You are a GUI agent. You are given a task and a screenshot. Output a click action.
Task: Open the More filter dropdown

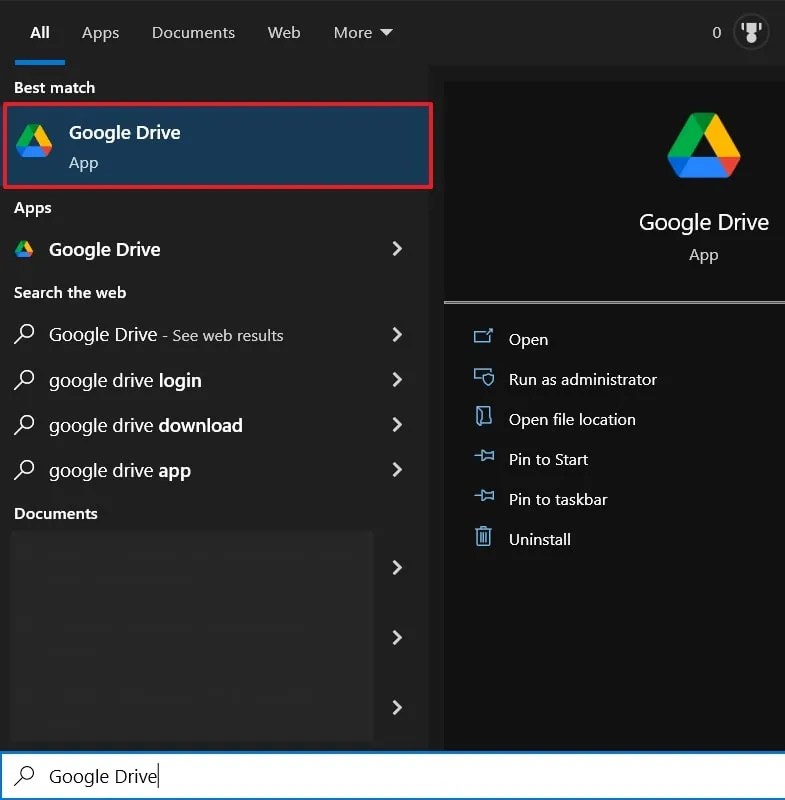tap(362, 32)
